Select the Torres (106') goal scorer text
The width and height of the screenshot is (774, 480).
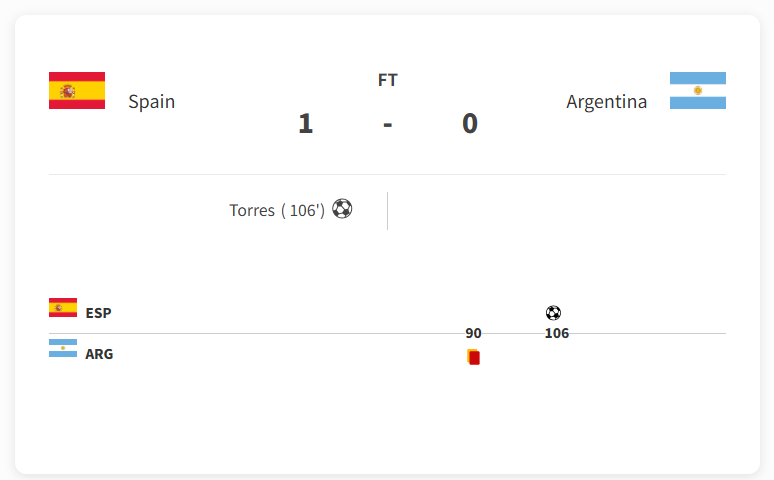point(277,210)
